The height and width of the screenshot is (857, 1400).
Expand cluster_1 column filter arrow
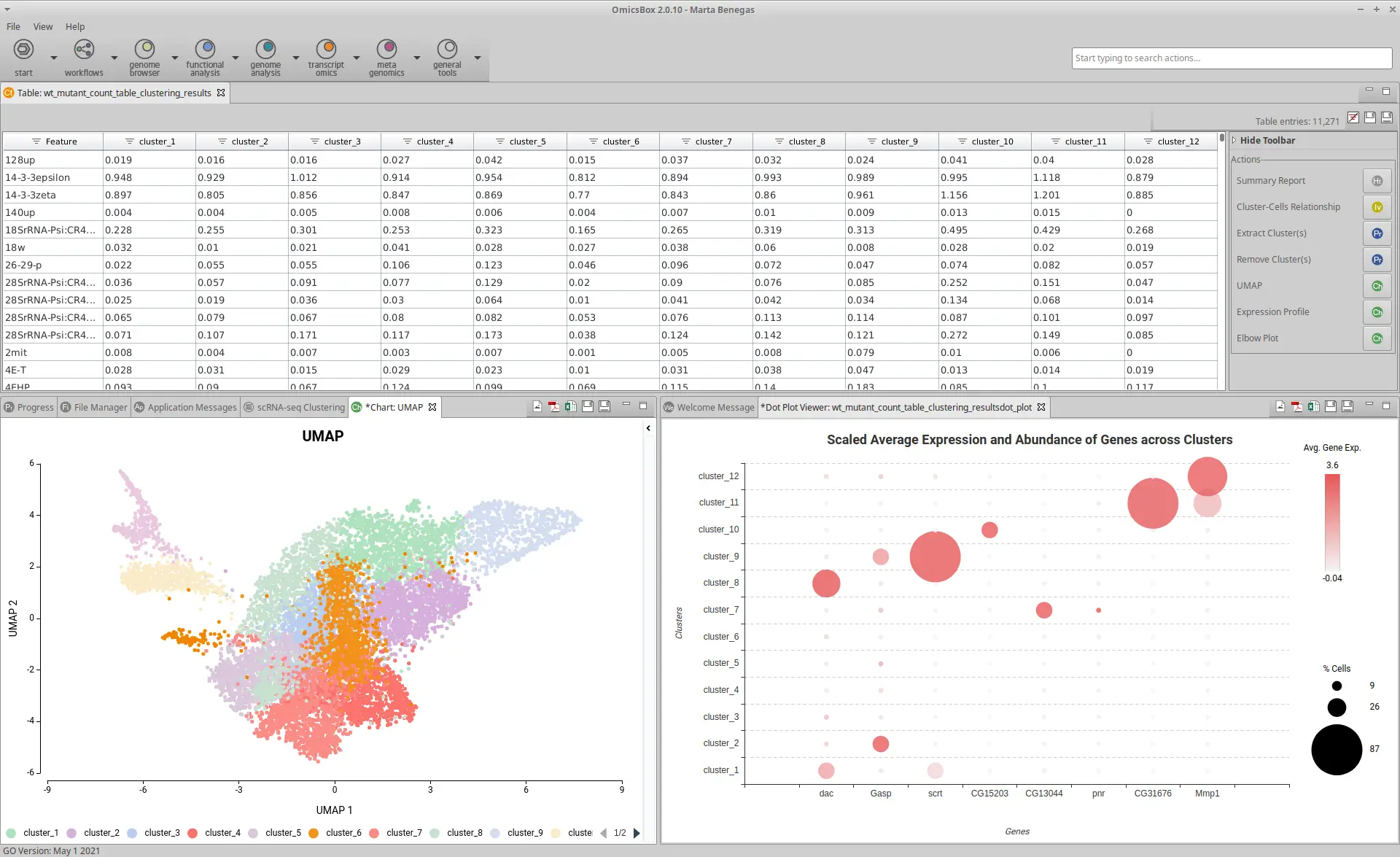(x=129, y=141)
